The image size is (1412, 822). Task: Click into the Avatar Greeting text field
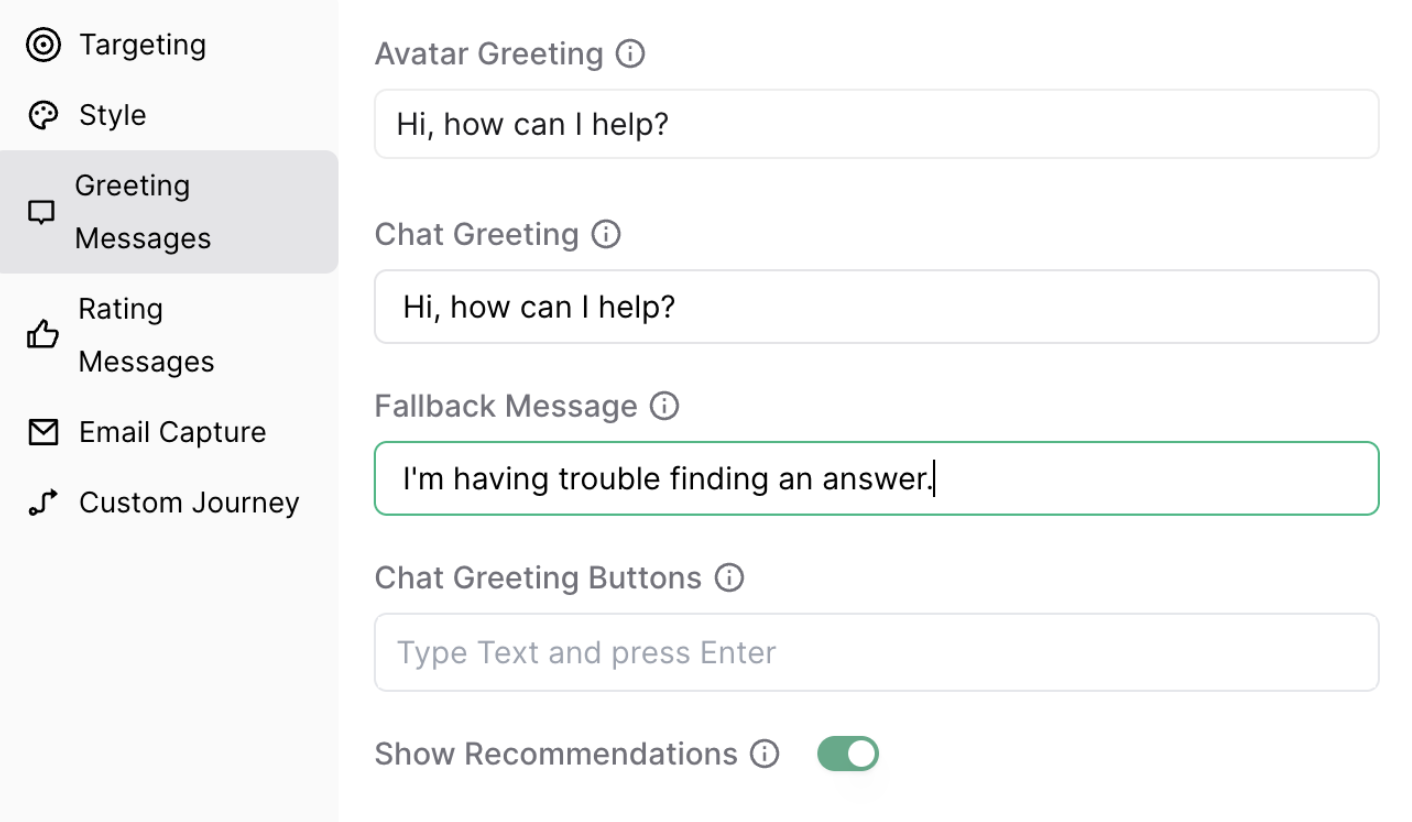(x=876, y=124)
